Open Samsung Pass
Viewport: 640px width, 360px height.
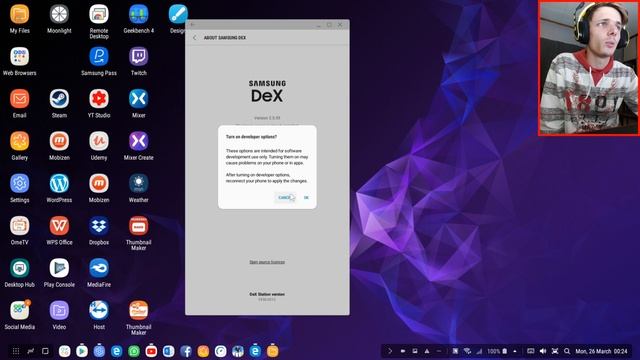click(x=99, y=57)
